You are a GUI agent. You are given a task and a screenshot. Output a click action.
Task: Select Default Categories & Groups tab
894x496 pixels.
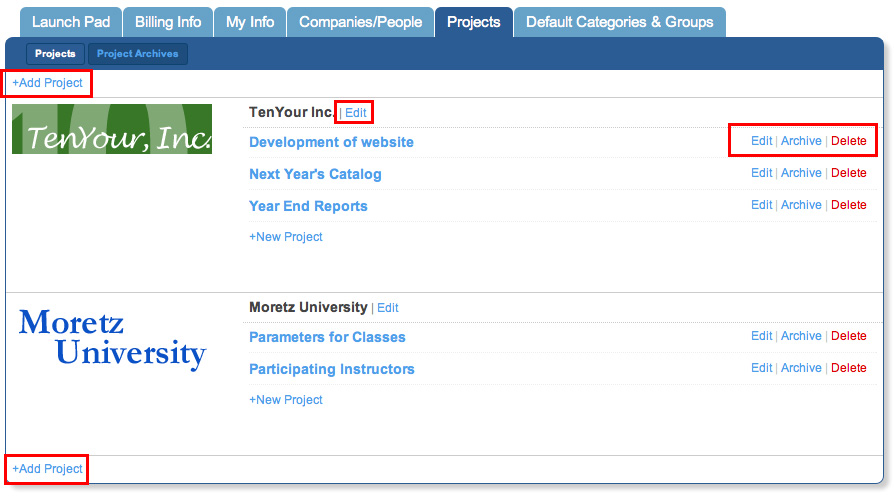tap(620, 22)
